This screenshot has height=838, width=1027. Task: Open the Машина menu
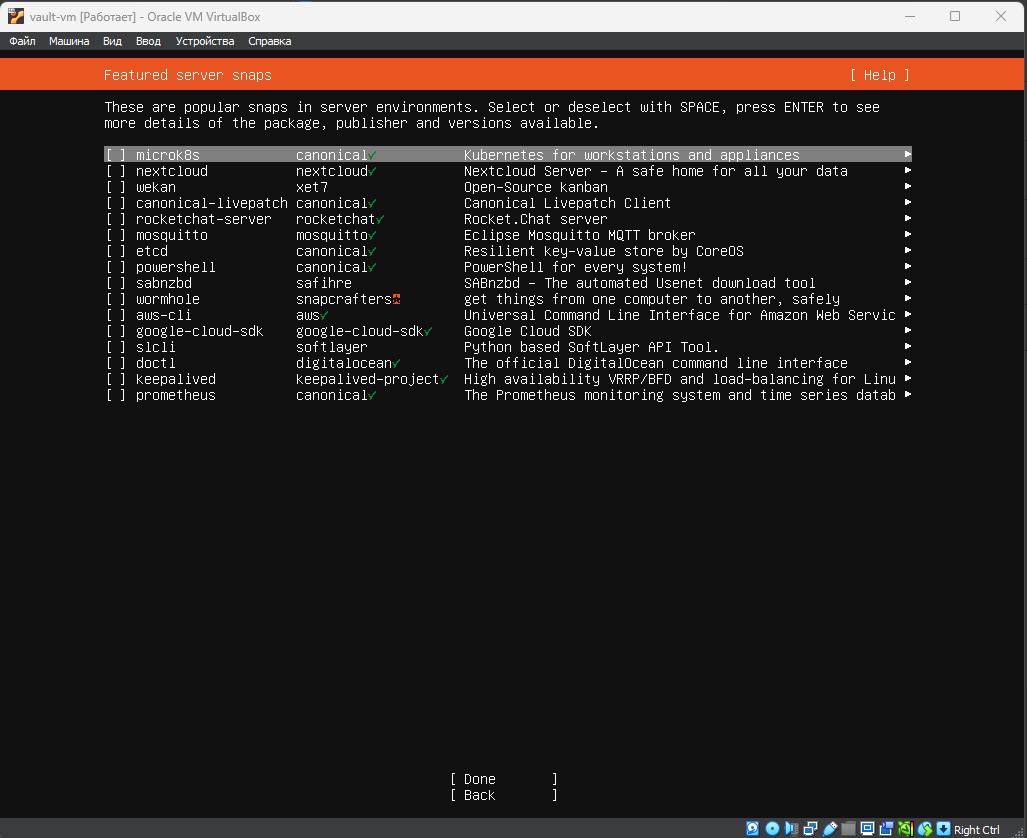69,41
